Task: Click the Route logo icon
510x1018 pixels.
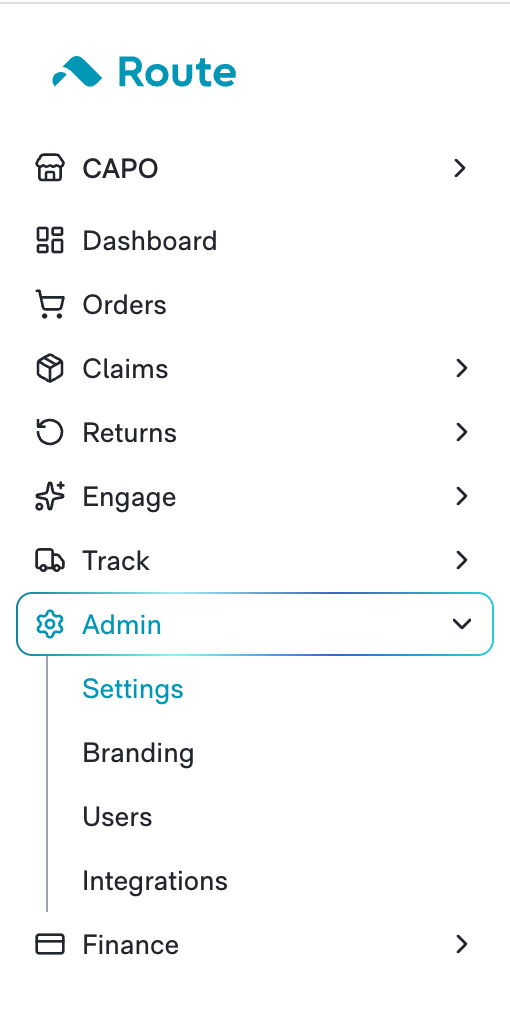Action: (x=77, y=71)
